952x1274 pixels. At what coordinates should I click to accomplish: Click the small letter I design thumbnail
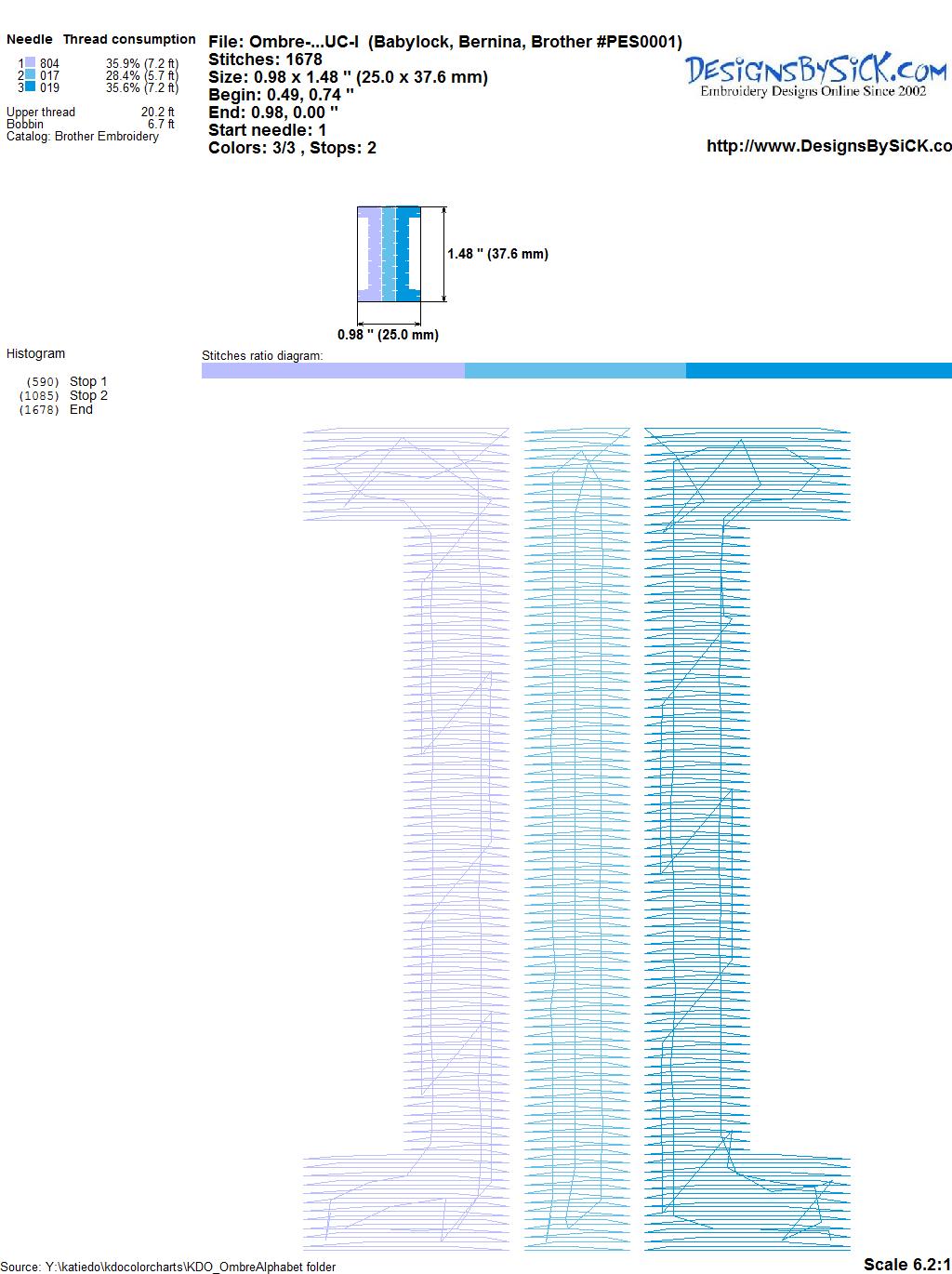click(x=389, y=254)
